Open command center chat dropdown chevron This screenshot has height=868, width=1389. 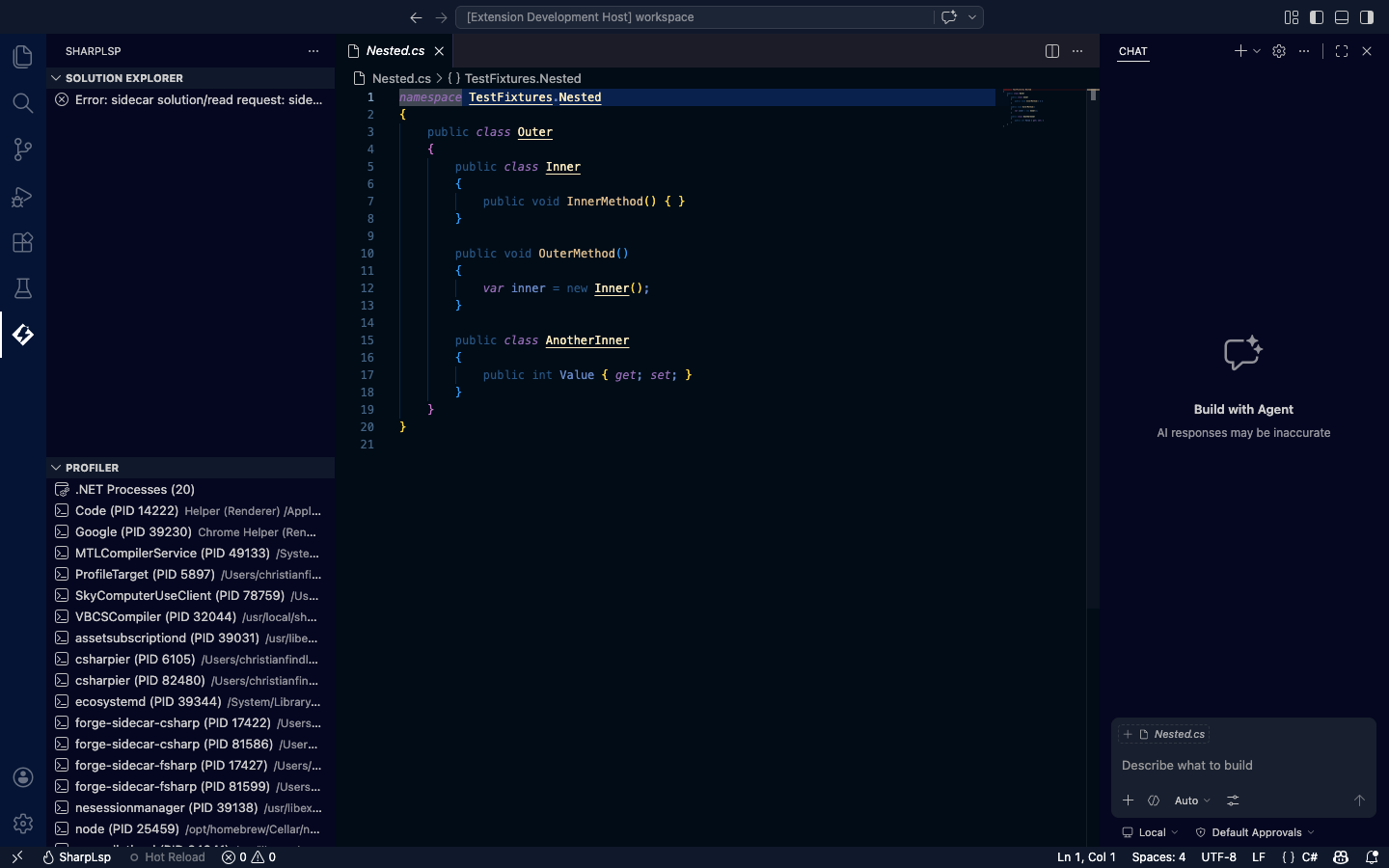point(972,17)
